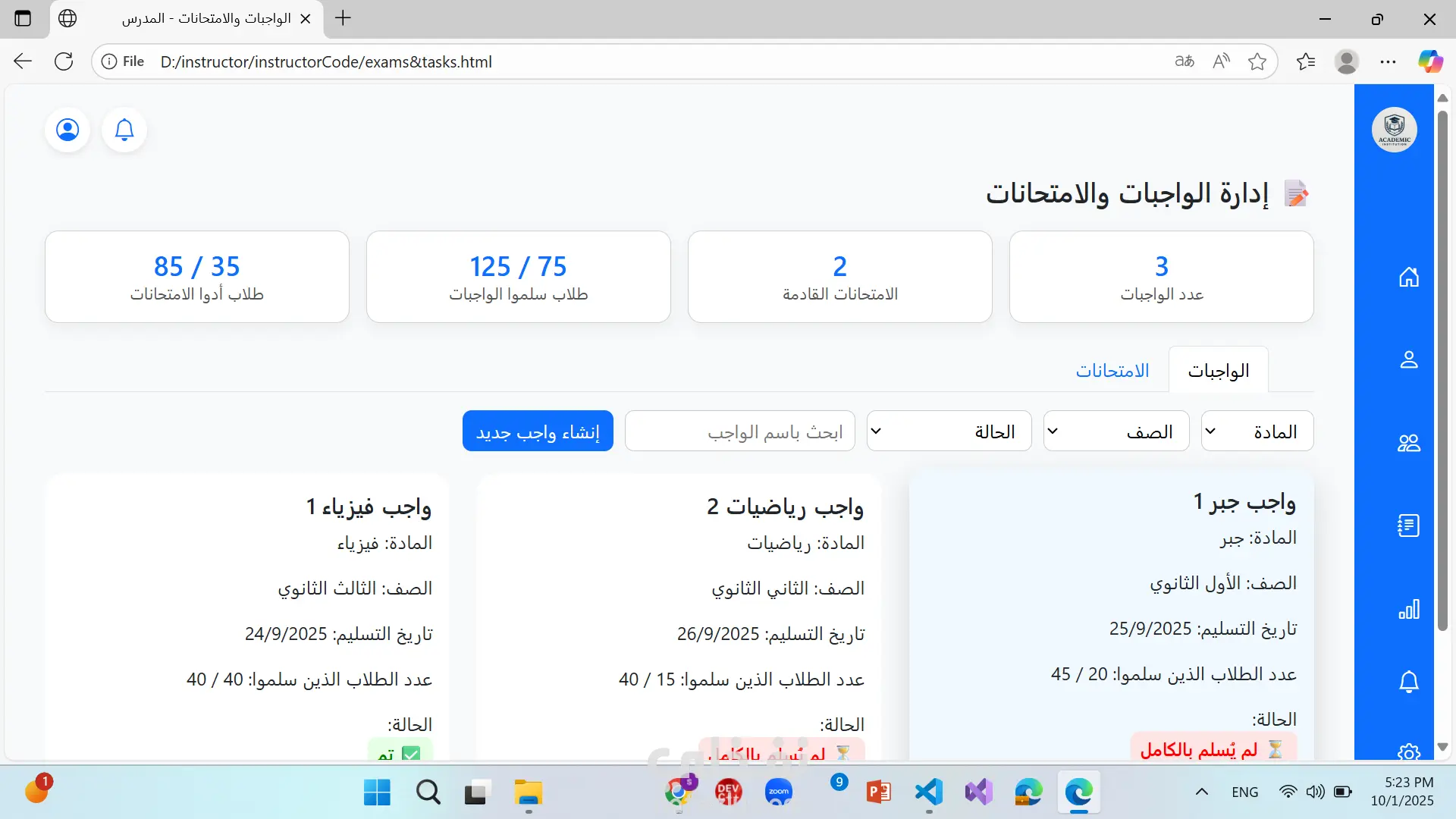Select the الواجبات assignments tab
This screenshot has width=1456, height=819.
[x=1218, y=371]
